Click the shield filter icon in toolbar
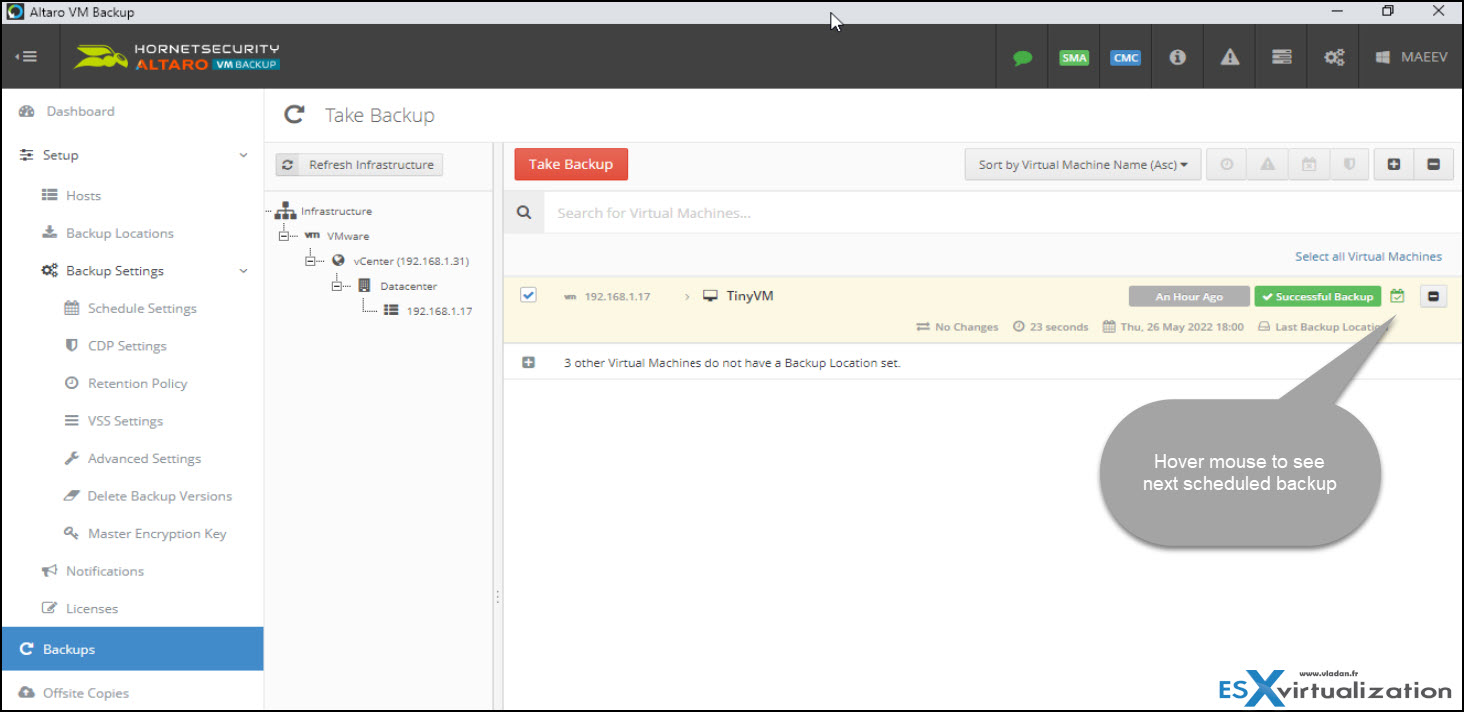The image size is (1464, 712). pos(1348,165)
